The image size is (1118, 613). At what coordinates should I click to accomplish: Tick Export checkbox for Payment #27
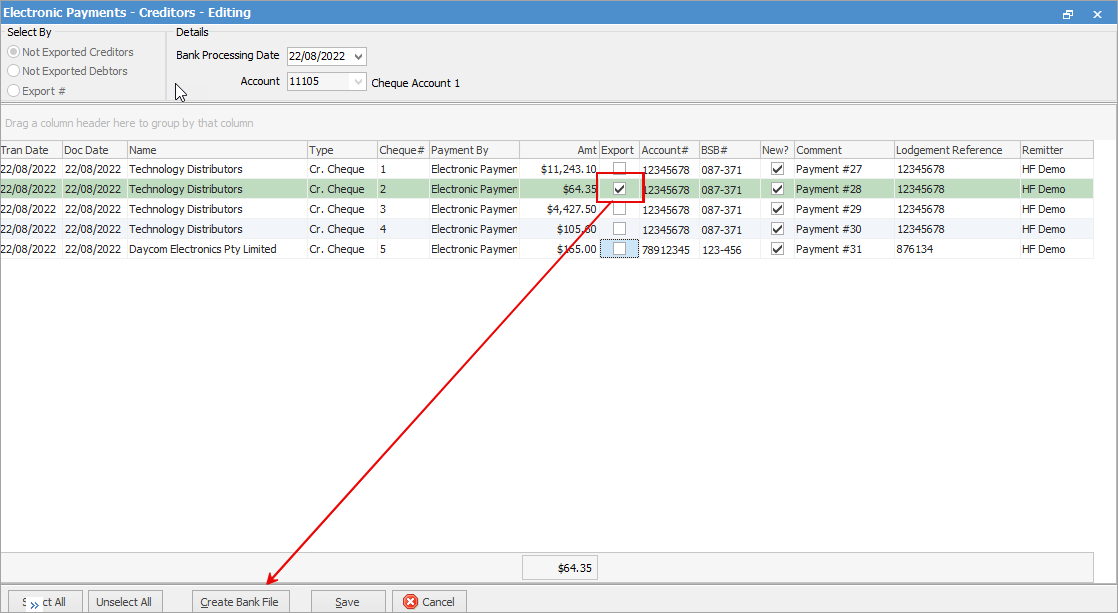click(620, 169)
